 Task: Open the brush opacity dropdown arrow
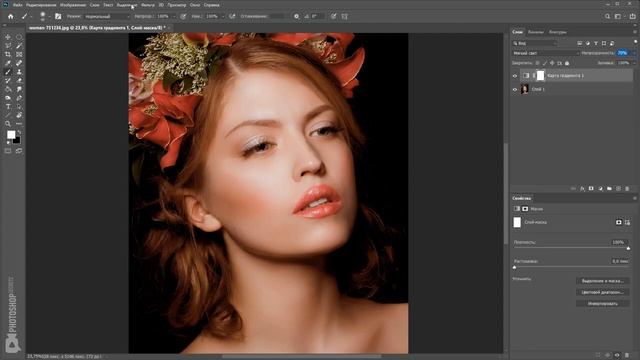point(174,16)
